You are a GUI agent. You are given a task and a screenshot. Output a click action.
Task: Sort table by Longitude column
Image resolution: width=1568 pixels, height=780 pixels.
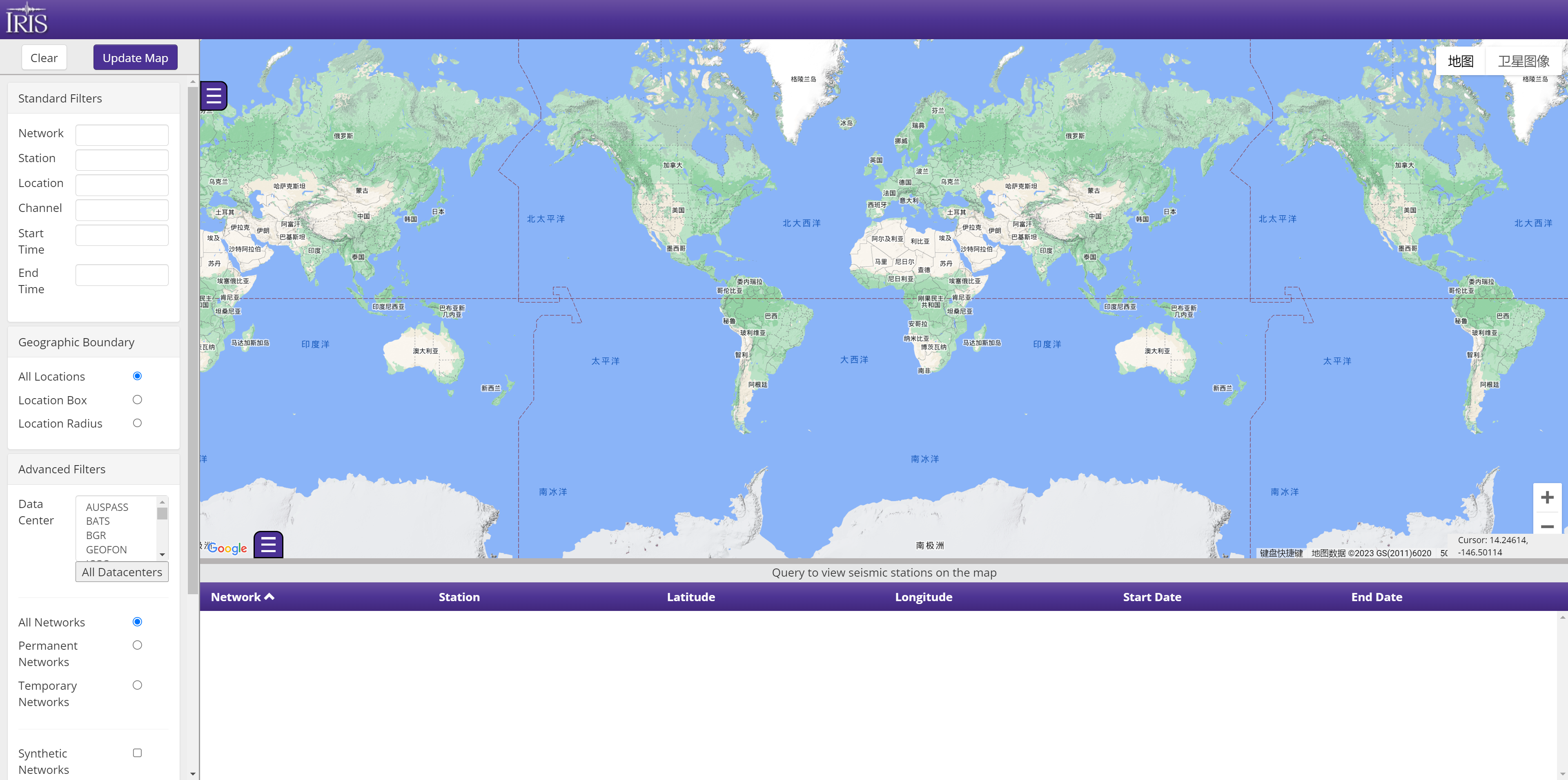[923, 597]
